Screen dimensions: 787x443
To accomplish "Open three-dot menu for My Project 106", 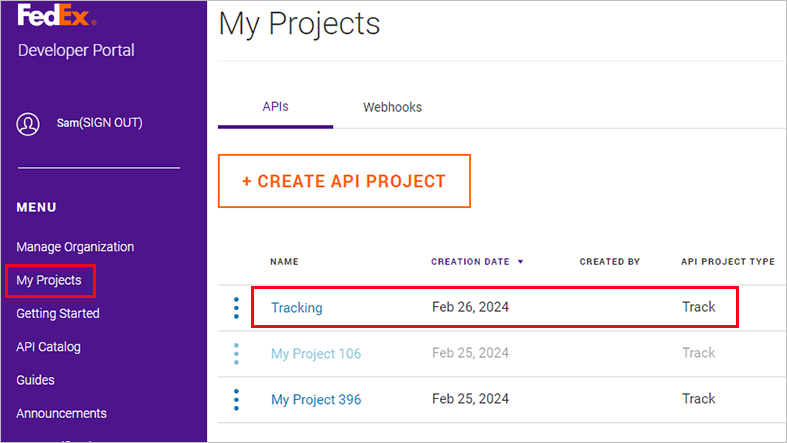I will (236, 353).
